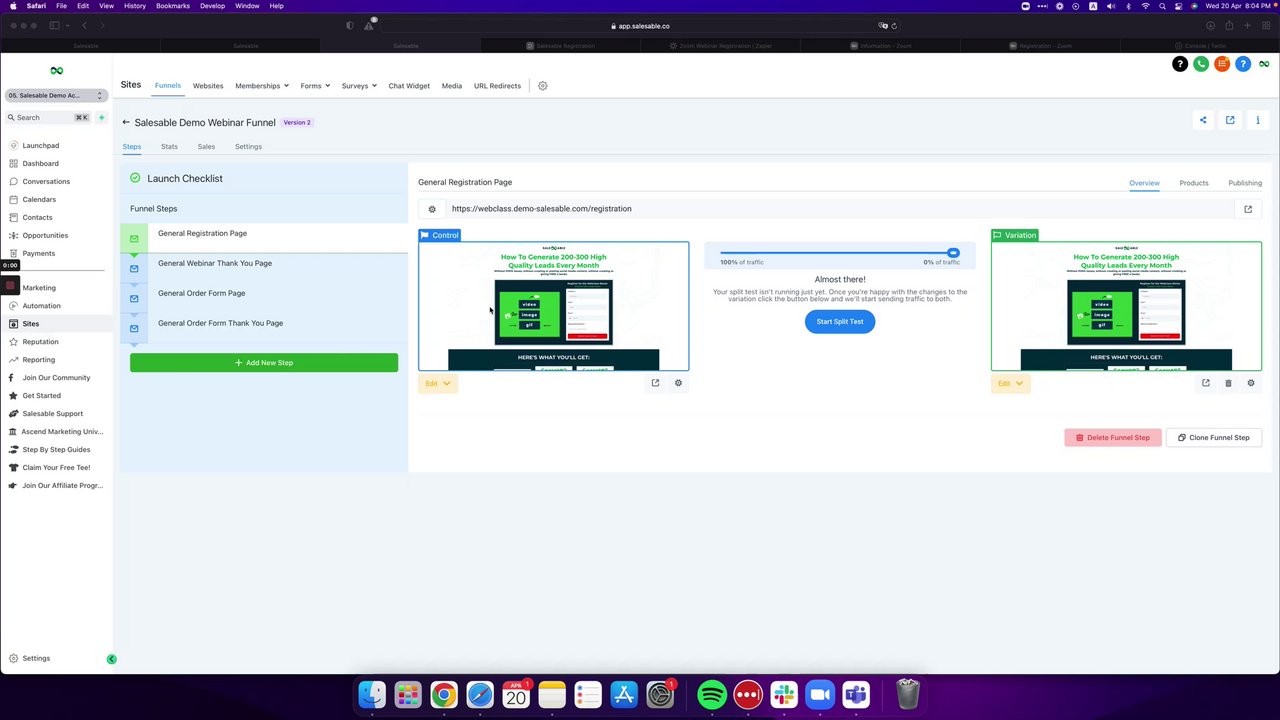This screenshot has height=720, width=1280.
Task: Click Clone Funnel Step button
Action: [1214, 438]
